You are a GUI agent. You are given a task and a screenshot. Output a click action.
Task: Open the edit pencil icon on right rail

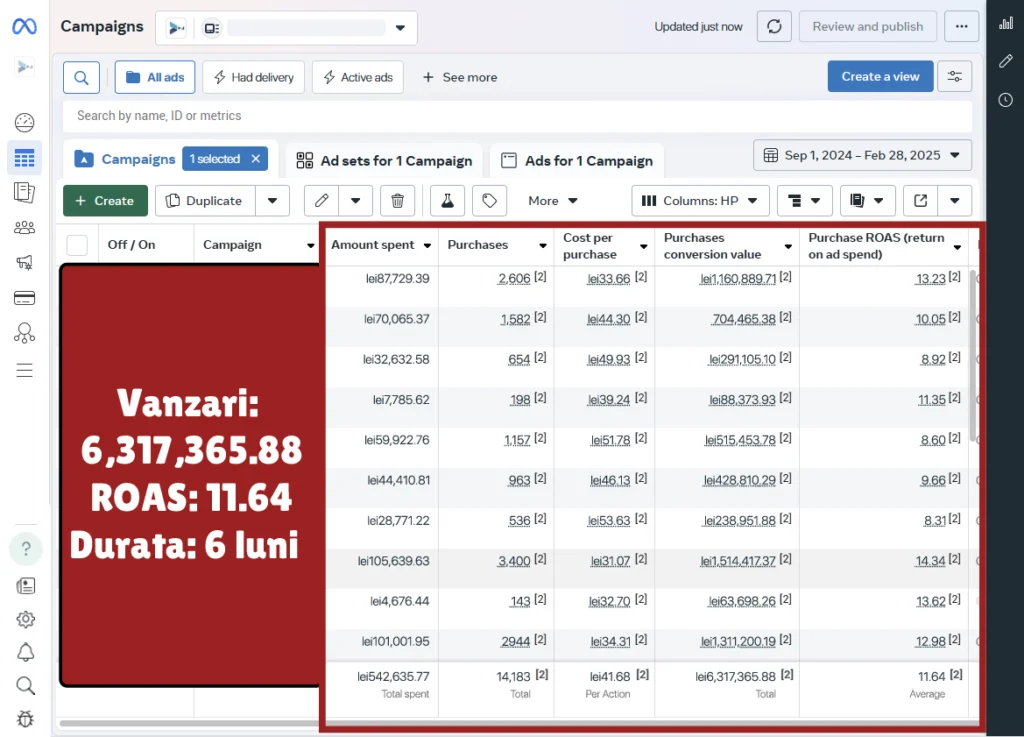tap(1006, 61)
